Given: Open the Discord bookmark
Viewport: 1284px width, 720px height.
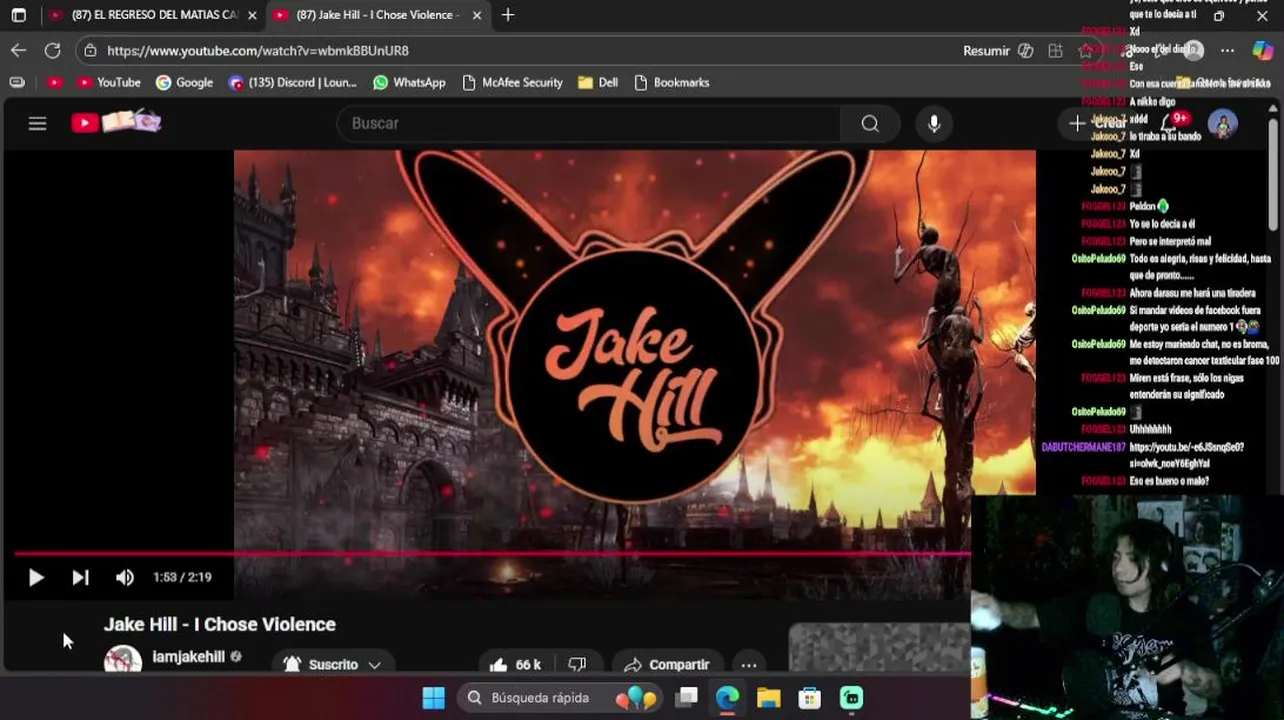Looking at the screenshot, I should point(292,82).
